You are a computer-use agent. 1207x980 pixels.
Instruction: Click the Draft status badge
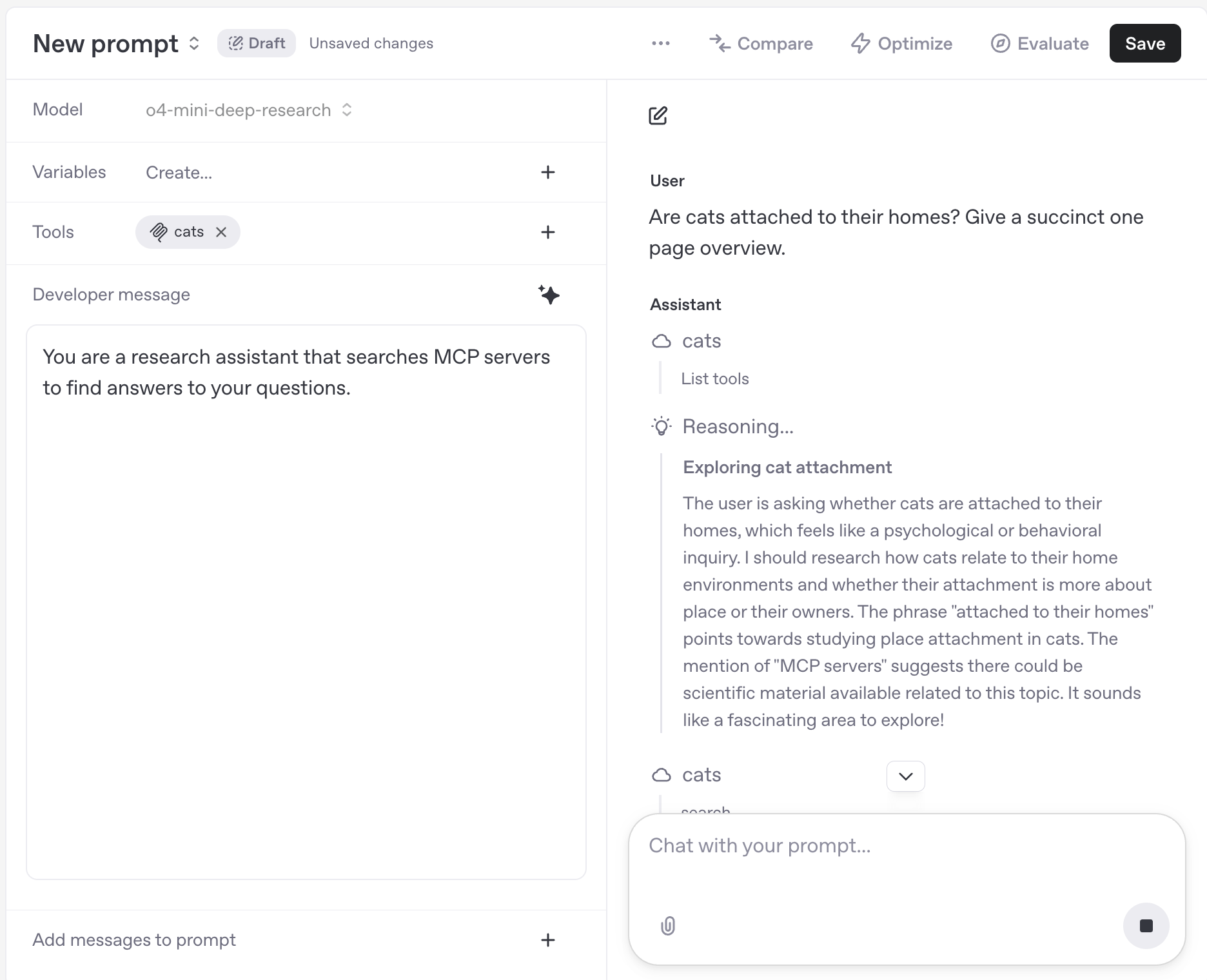(257, 43)
